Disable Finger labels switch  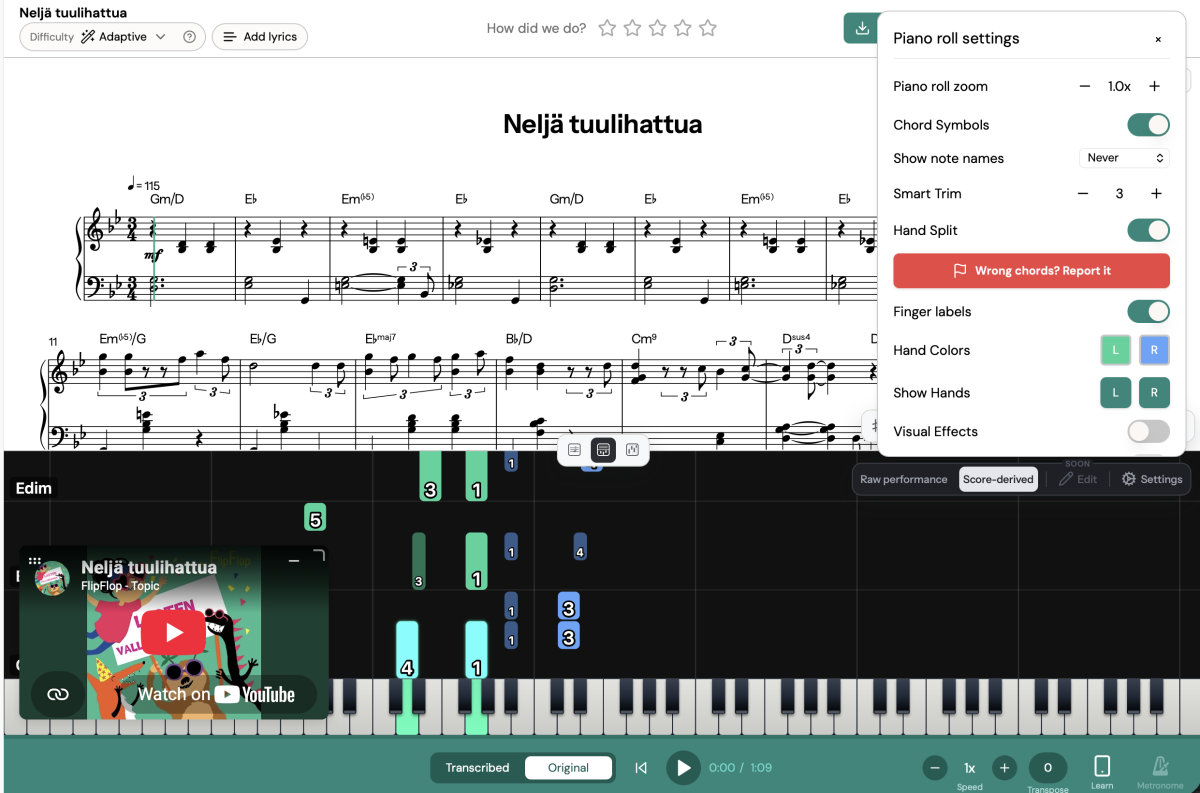[x=1149, y=311]
